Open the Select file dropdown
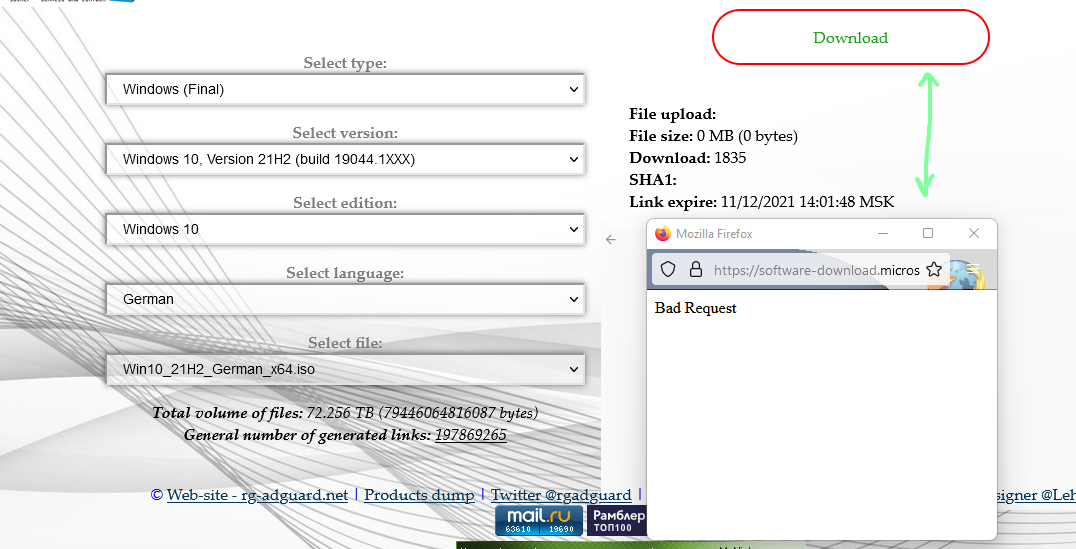Image resolution: width=1076 pixels, height=549 pixels. point(345,369)
